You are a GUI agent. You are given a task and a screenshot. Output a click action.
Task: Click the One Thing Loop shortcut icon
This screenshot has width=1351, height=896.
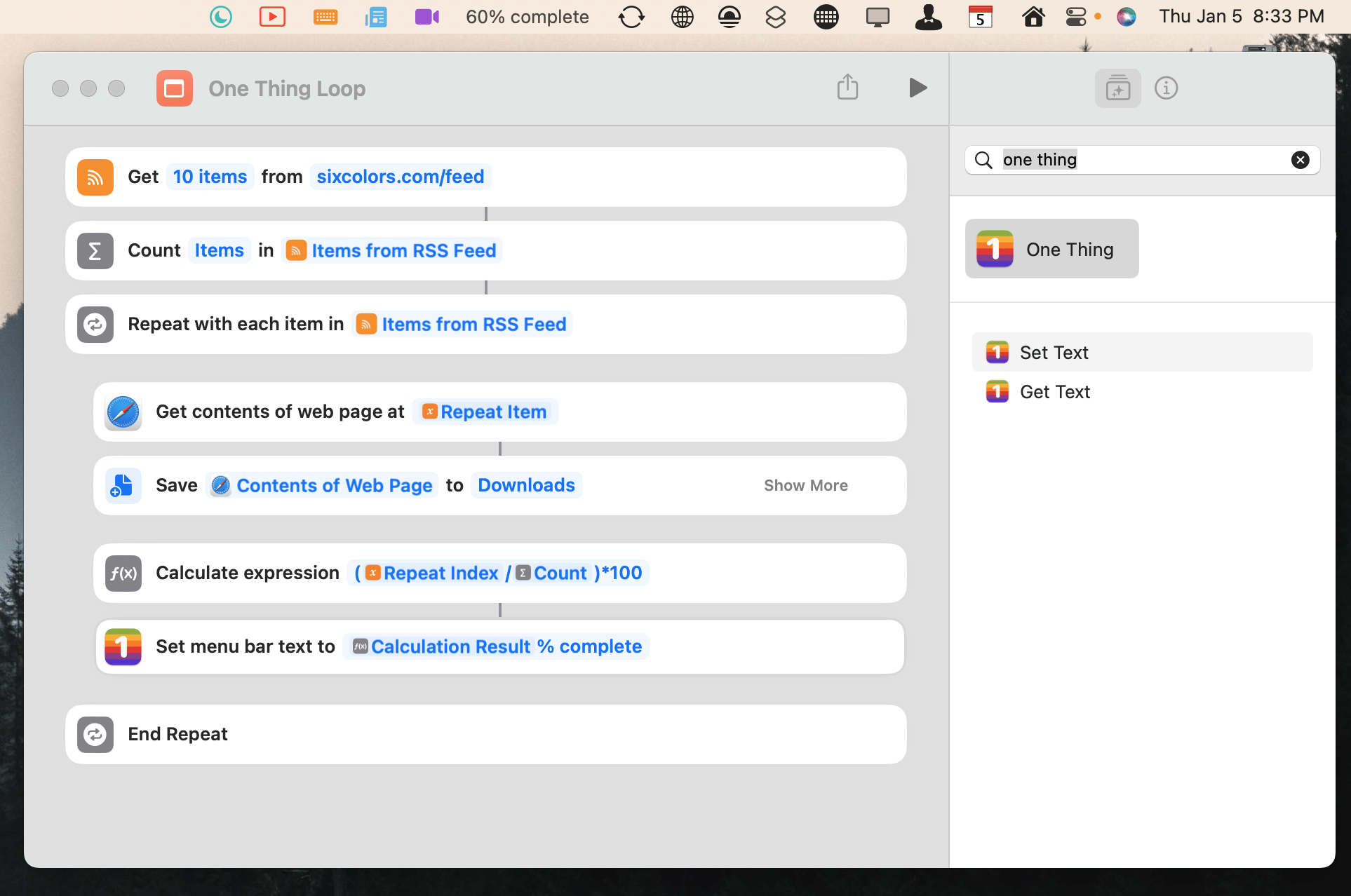tap(174, 88)
